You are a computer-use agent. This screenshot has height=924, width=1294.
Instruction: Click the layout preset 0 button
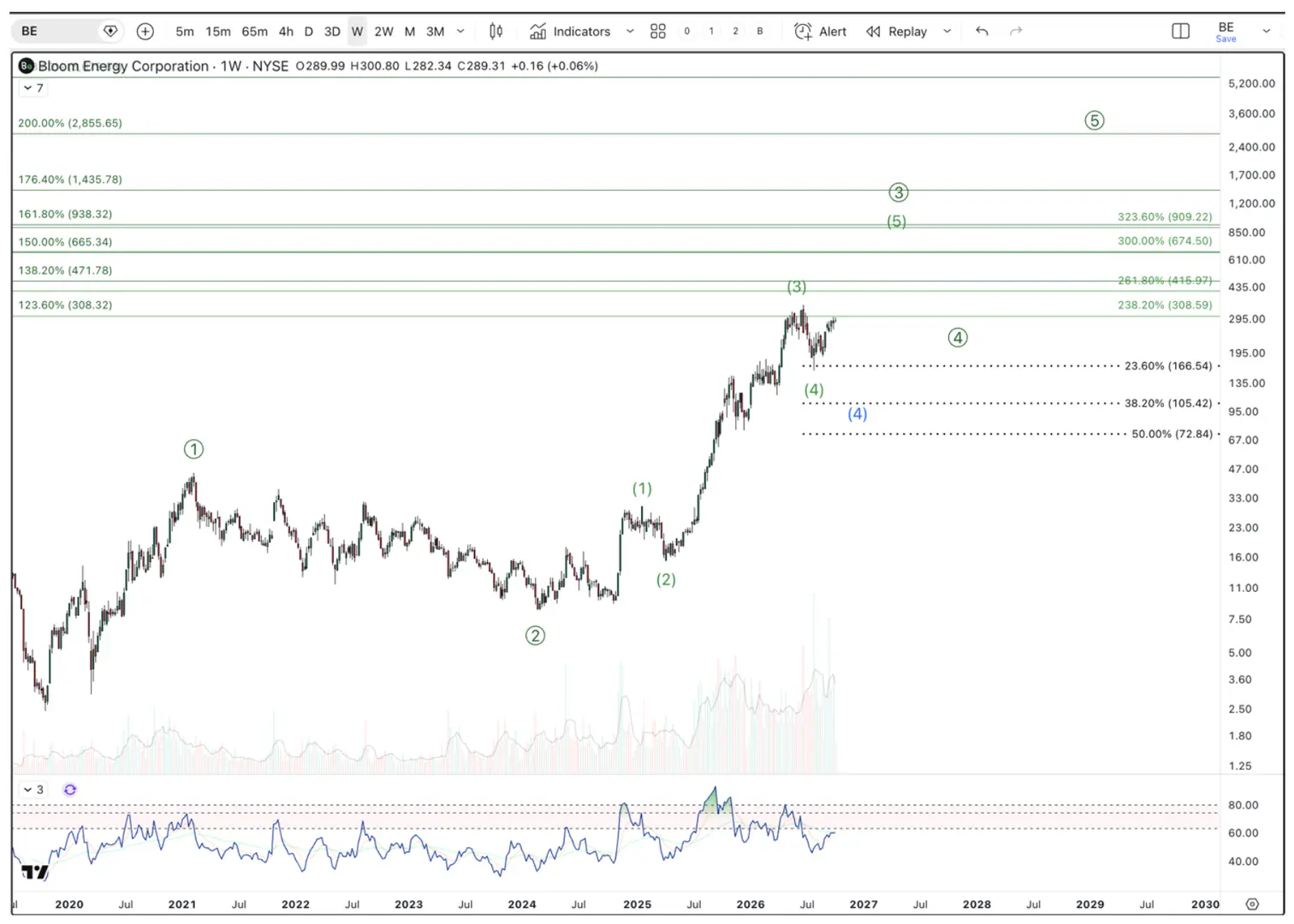click(686, 32)
